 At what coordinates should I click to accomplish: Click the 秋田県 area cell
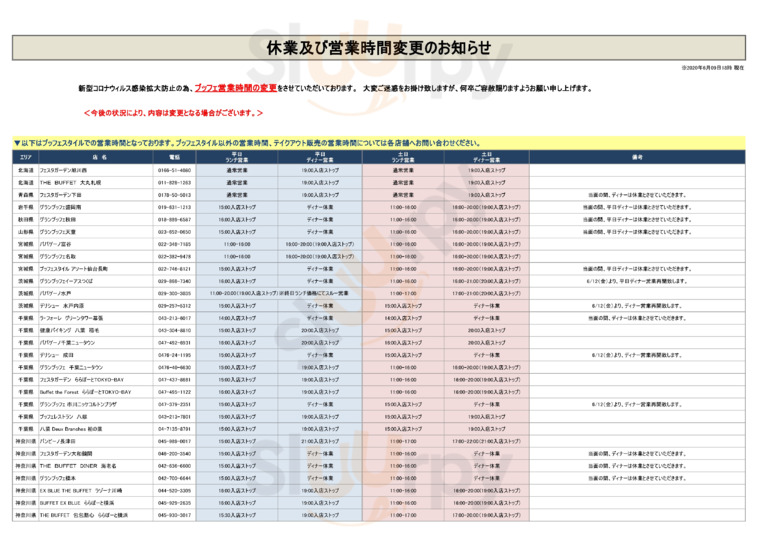pos(26,220)
